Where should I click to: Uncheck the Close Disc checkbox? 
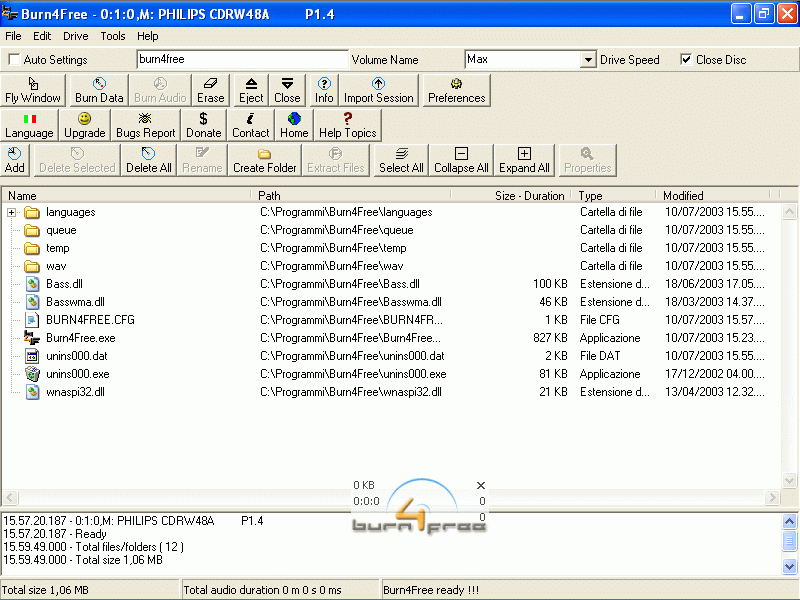click(686, 59)
